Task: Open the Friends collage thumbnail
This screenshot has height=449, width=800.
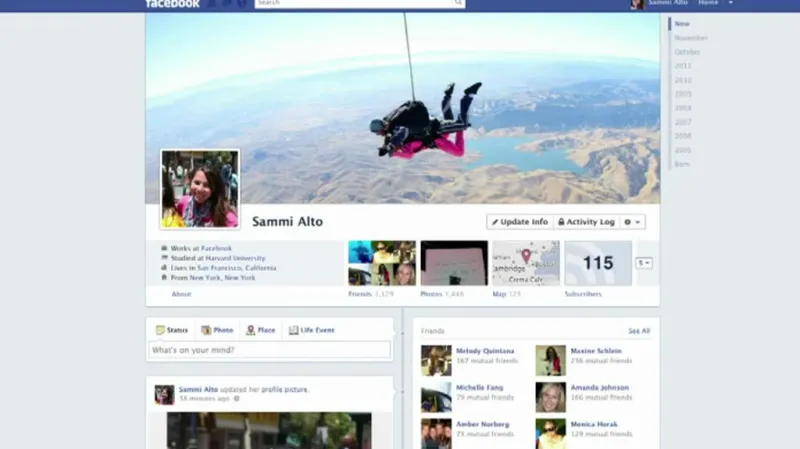Action: point(382,263)
